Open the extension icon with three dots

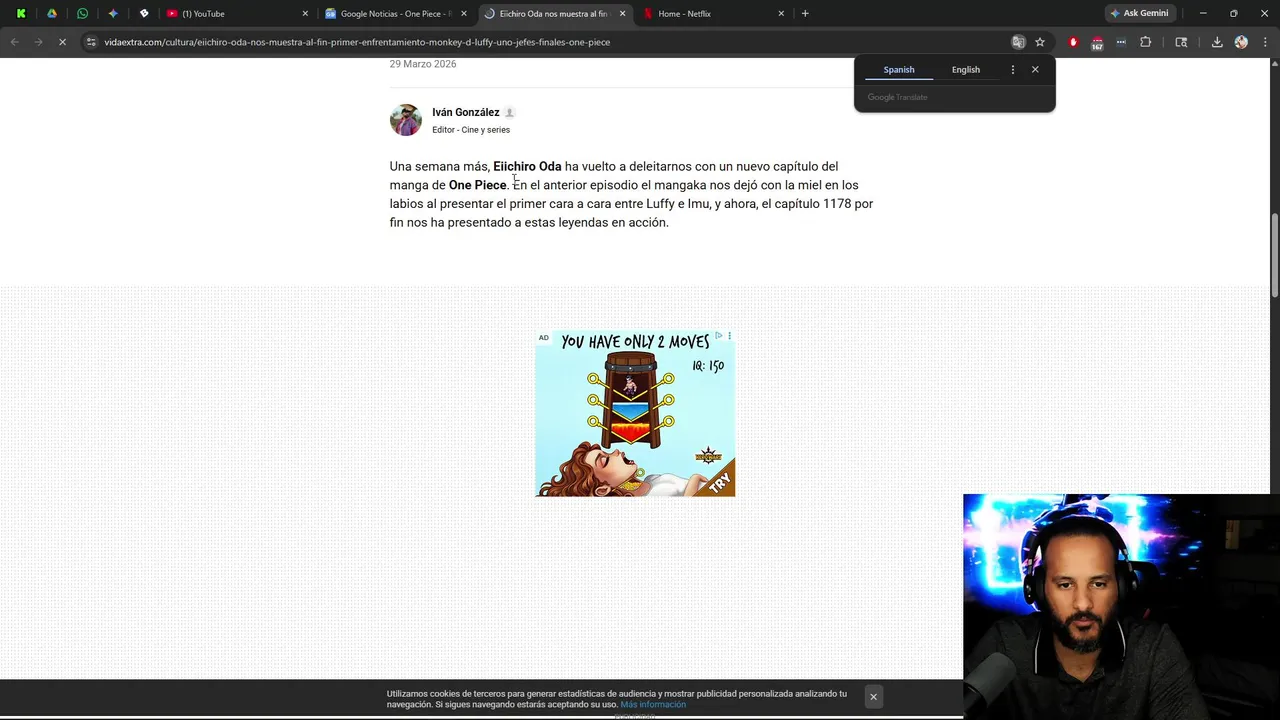click(1121, 42)
